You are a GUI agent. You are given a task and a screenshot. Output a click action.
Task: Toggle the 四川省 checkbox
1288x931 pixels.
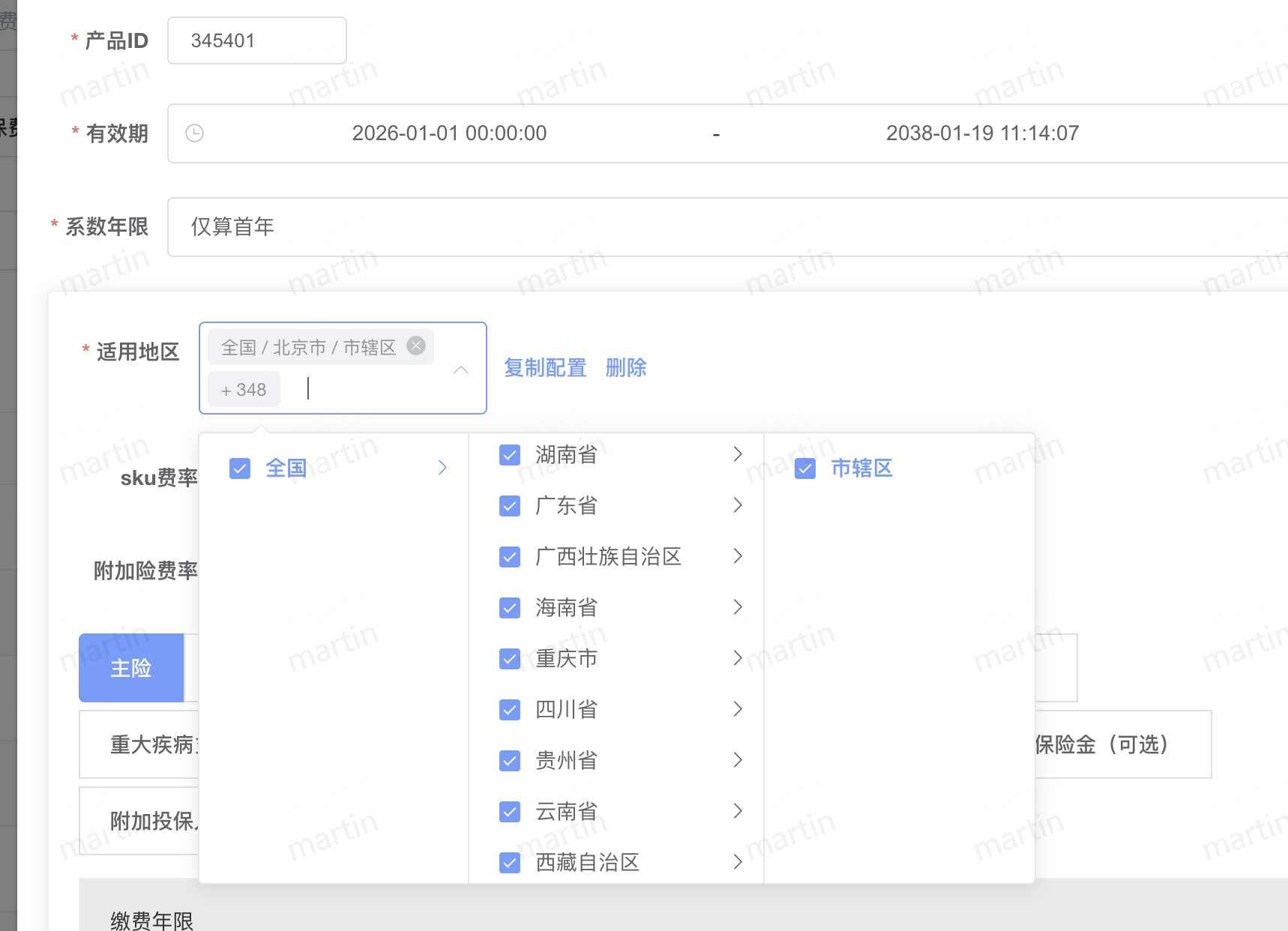(x=510, y=710)
